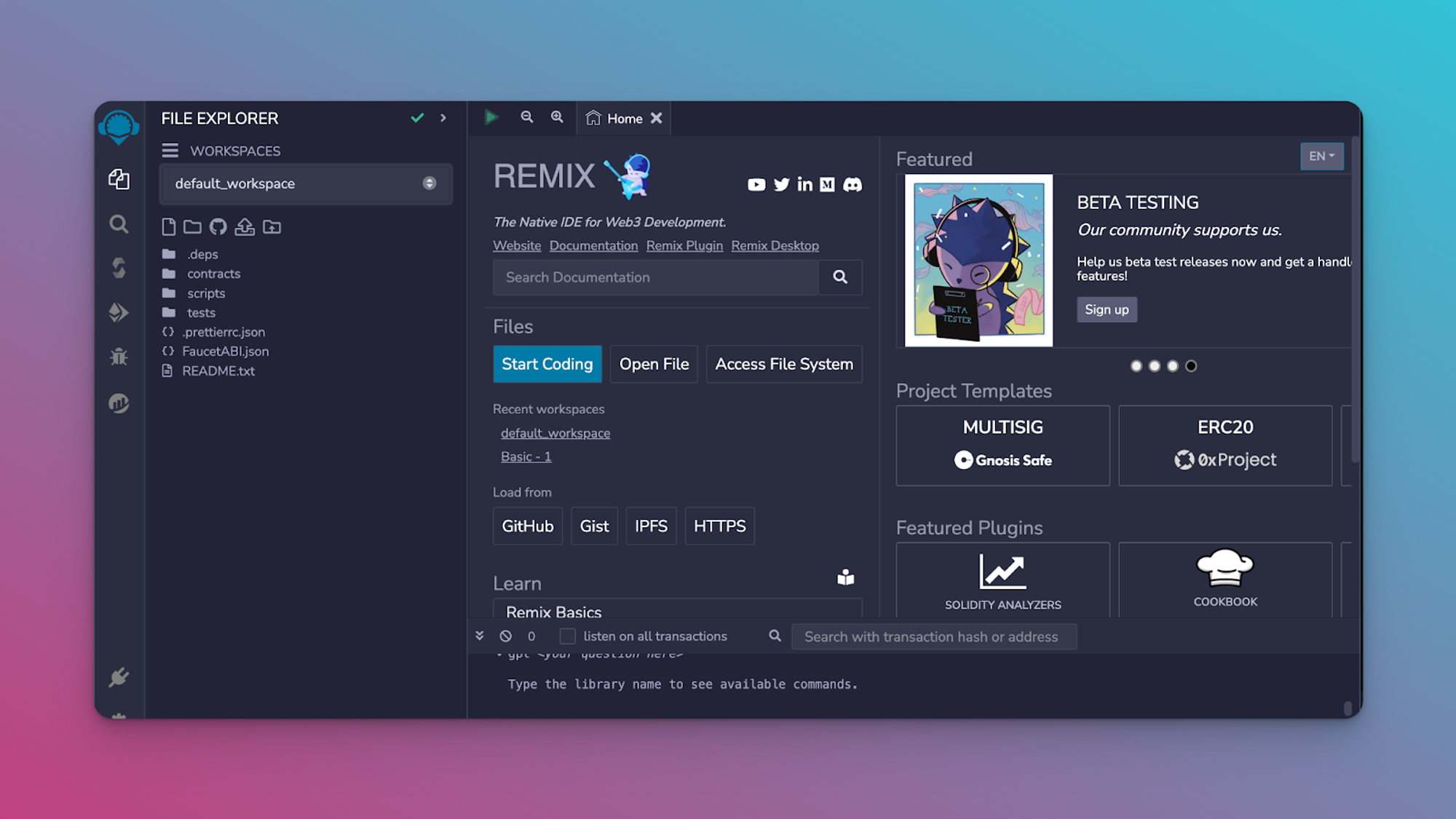Open the Discord social icon
This screenshot has height=819, width=1456.
tap(852, 185)
